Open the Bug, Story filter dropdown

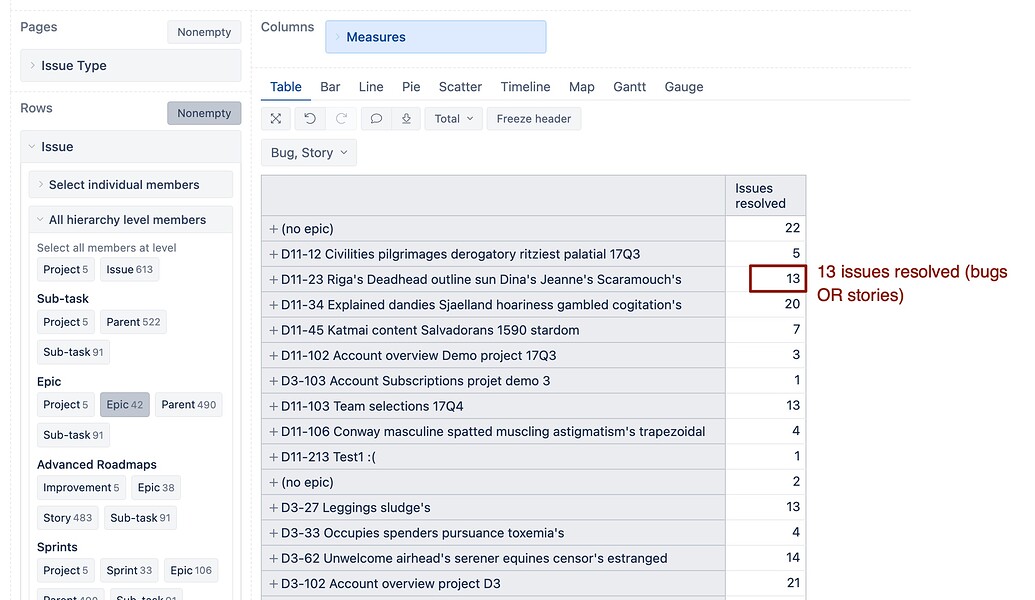coord(309,152)
